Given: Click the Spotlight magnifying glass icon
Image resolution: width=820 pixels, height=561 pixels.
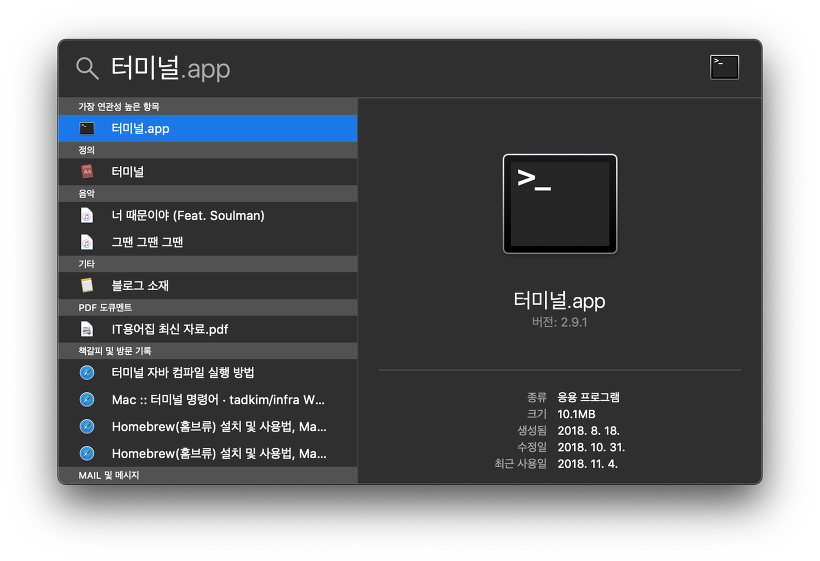Looking at the screenshot, I should click(x=87, y=68).
